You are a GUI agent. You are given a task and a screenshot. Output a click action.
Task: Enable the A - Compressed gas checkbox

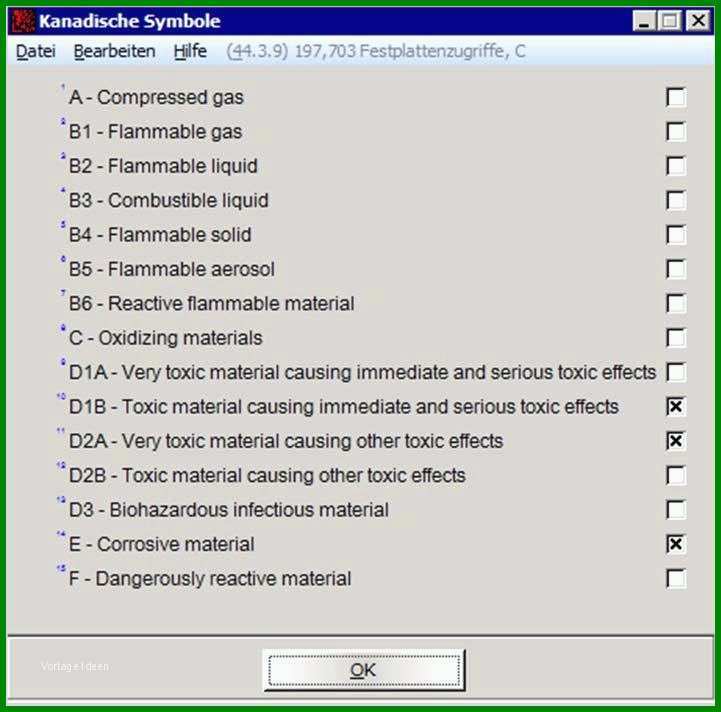point(676,97)
